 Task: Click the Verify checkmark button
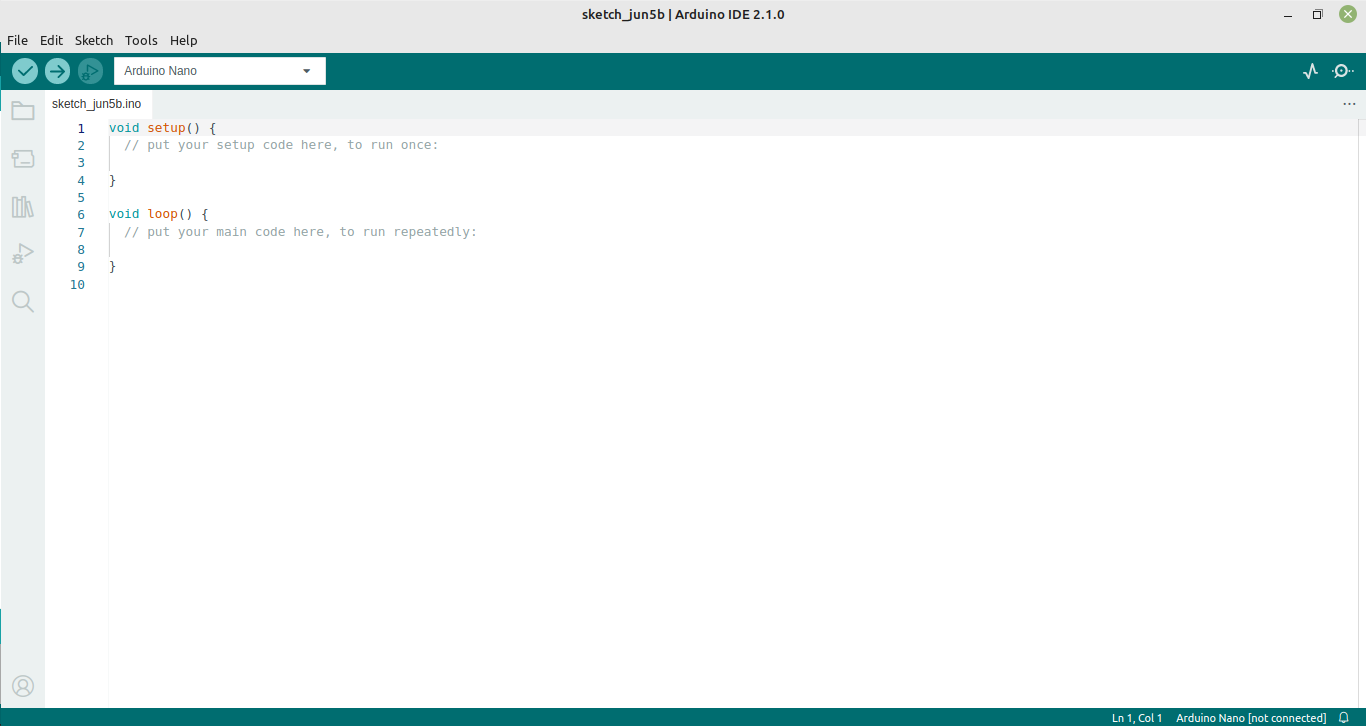pos(25,71)
